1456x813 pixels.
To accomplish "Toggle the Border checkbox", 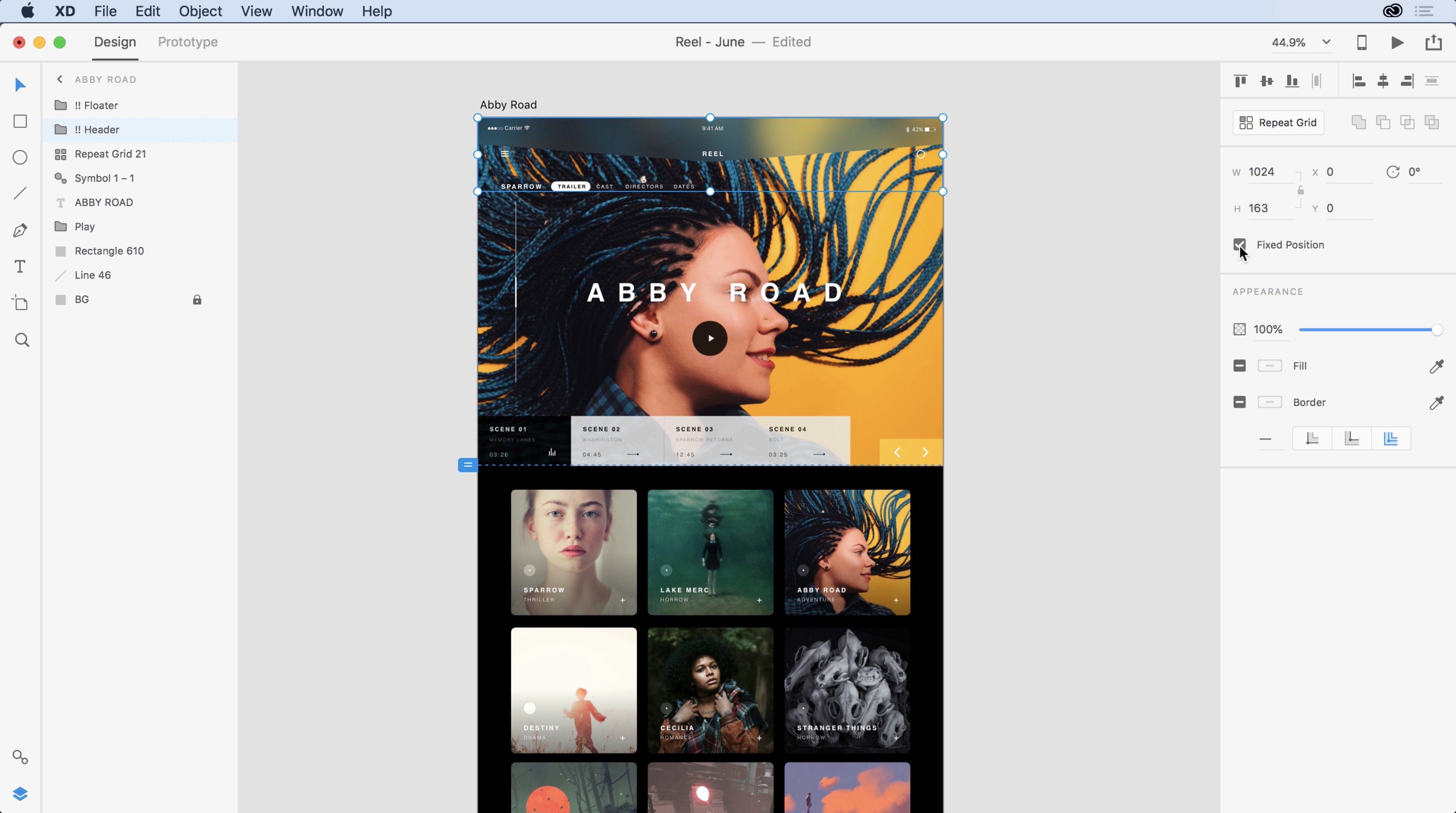I will point(1240,402).
